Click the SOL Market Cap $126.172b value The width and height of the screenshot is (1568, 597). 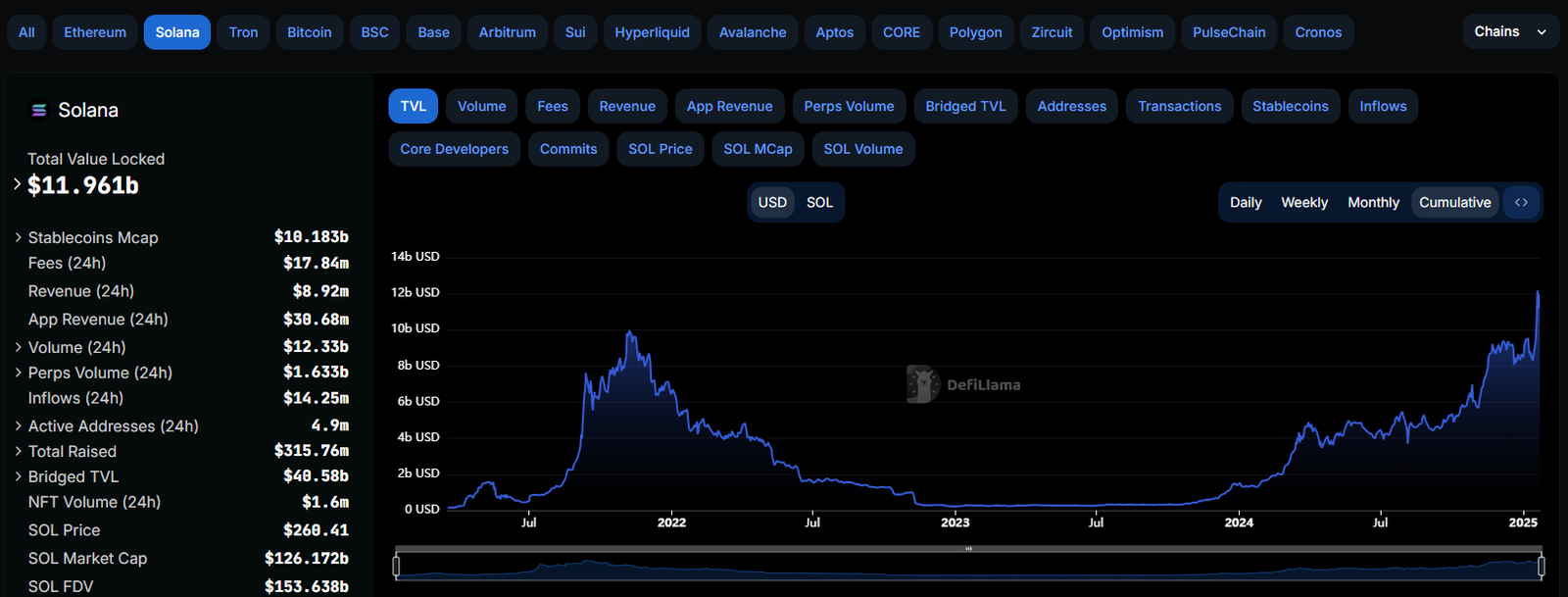(x=307, y=559)
